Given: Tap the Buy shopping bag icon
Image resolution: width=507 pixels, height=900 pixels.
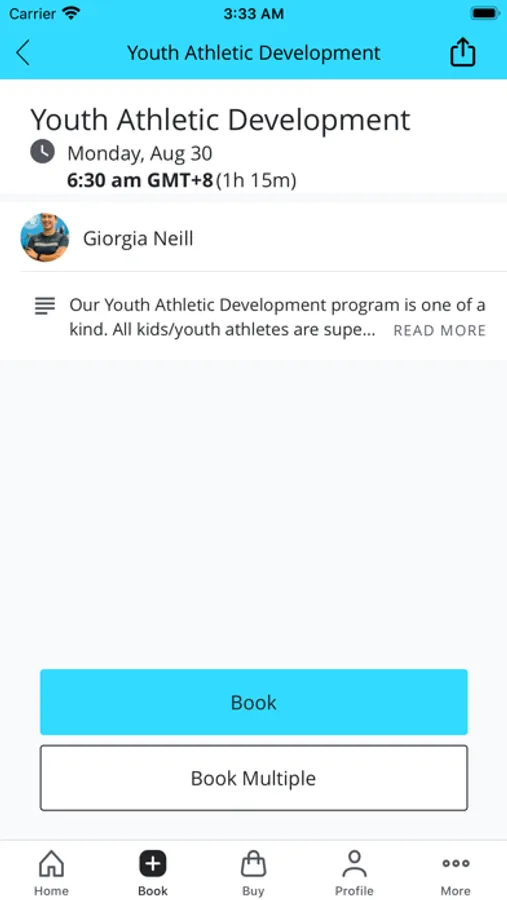Looking at the screenshot, I should pos(253,864).
